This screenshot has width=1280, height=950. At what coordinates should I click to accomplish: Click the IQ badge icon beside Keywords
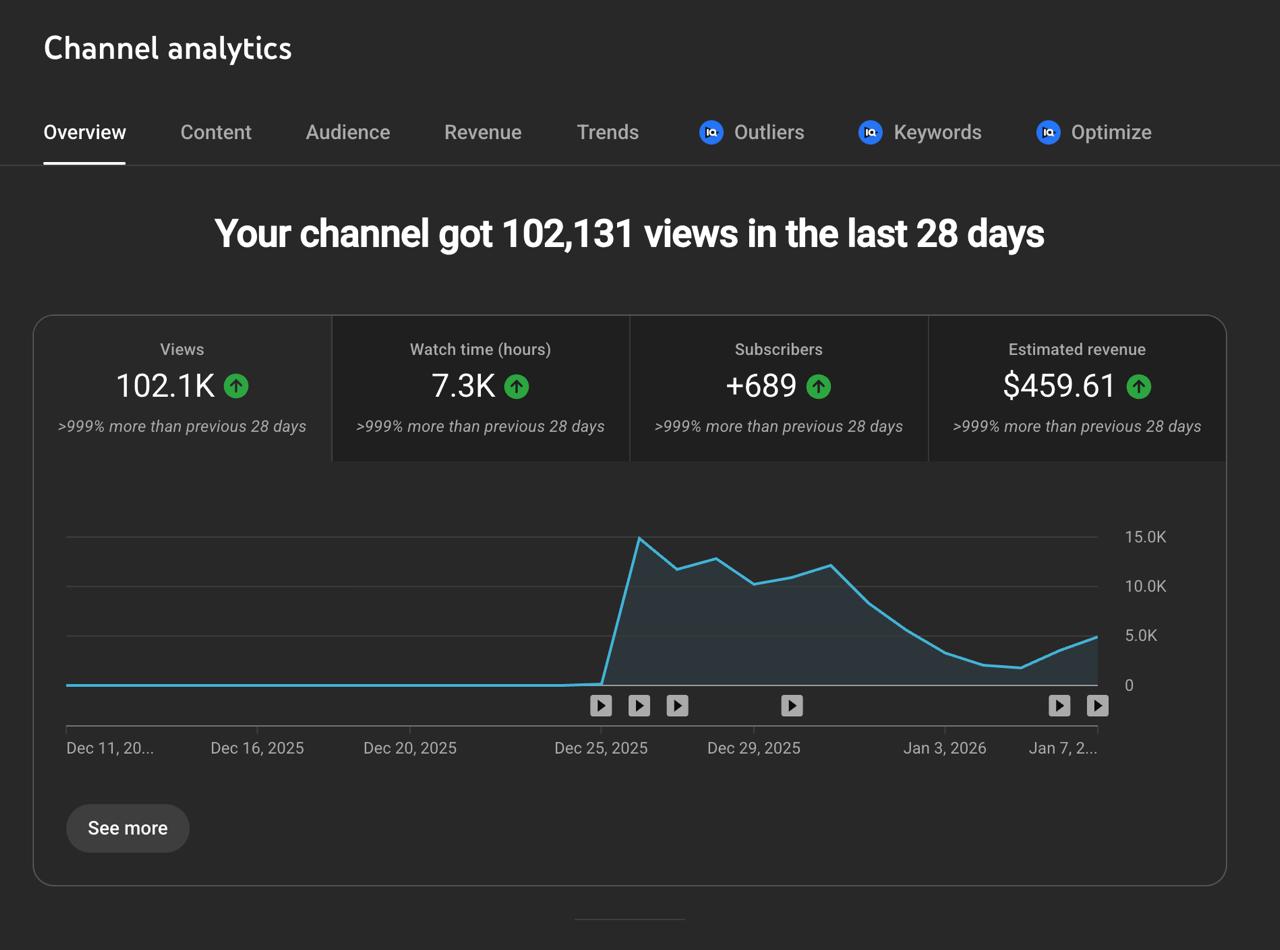pyautogui.click(x=871, y=132)
